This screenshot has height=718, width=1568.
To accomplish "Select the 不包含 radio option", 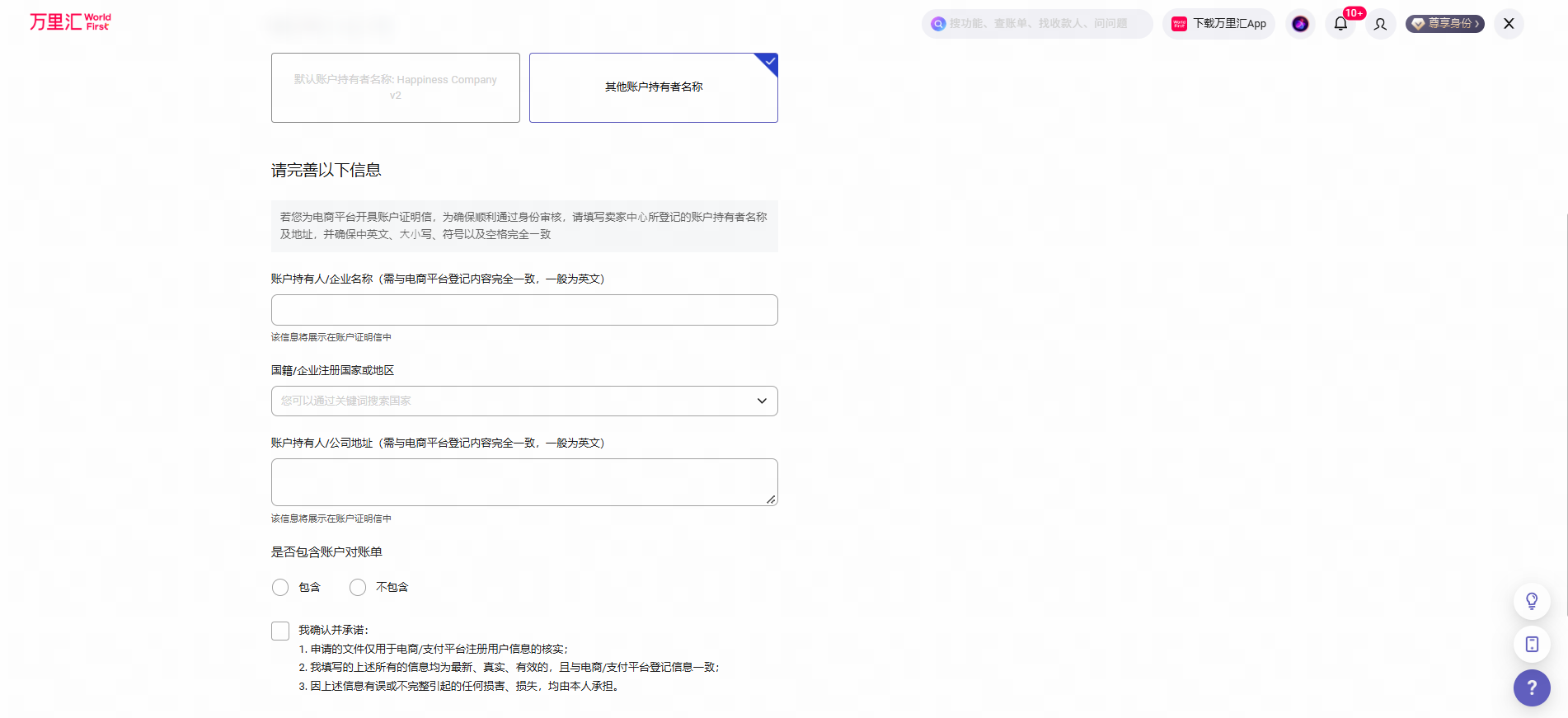I will (x=358, y=587).
